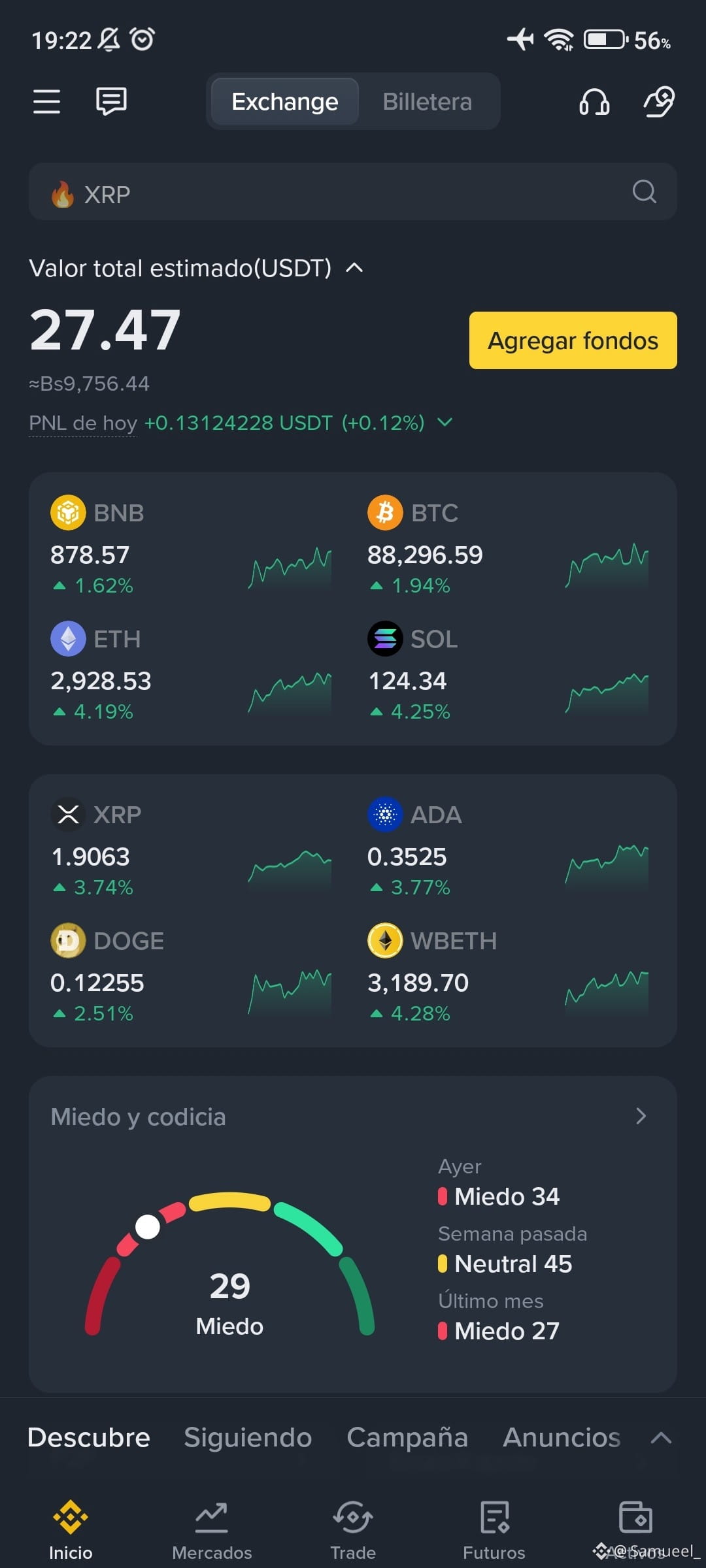This screenshot has height=1568, width=706.
Task: Tap the customer support headset icon
Action: click(x=594, y=102)
